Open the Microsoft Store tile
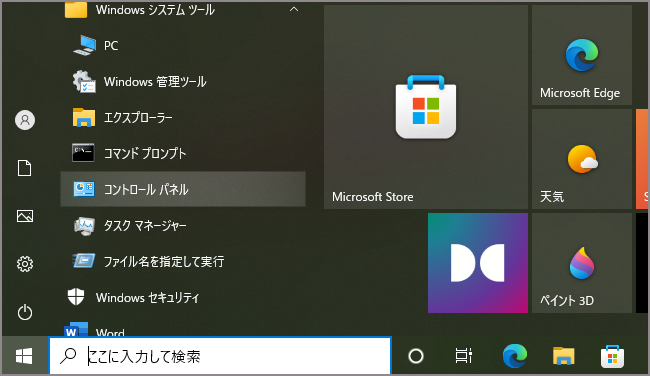Image resolution: width=650 pixels, height=376 pixels. 426,107
